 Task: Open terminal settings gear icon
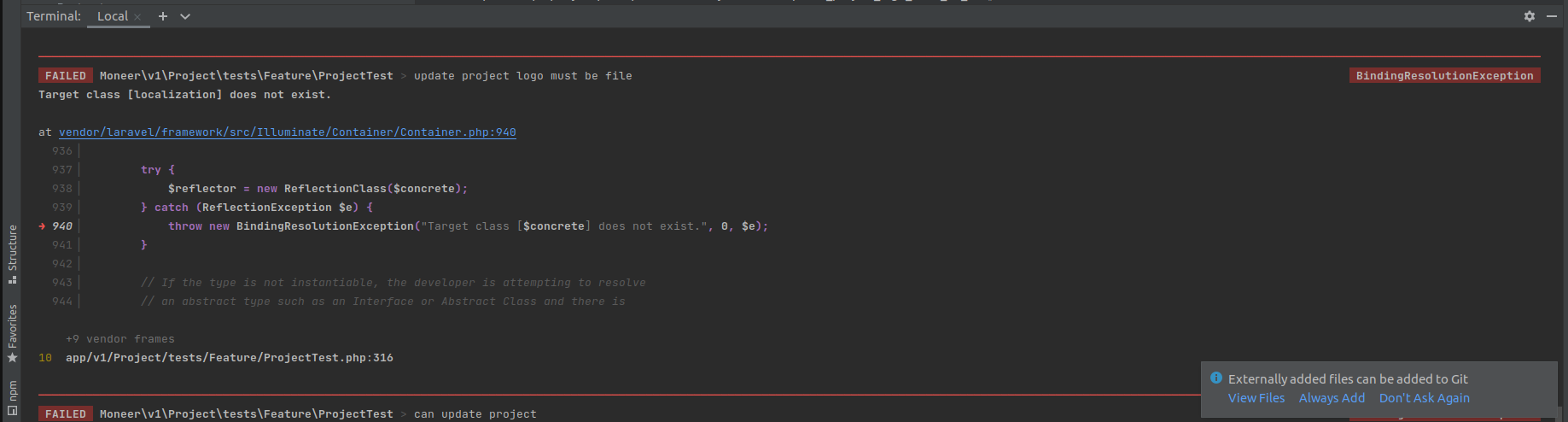(1530, 16)
